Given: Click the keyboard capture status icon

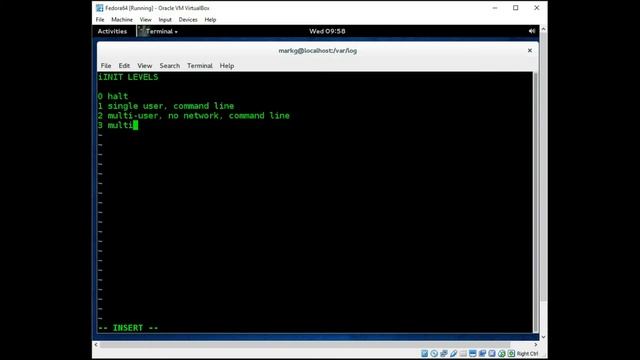Looking at the screenshot, I should tap(511, 353).
